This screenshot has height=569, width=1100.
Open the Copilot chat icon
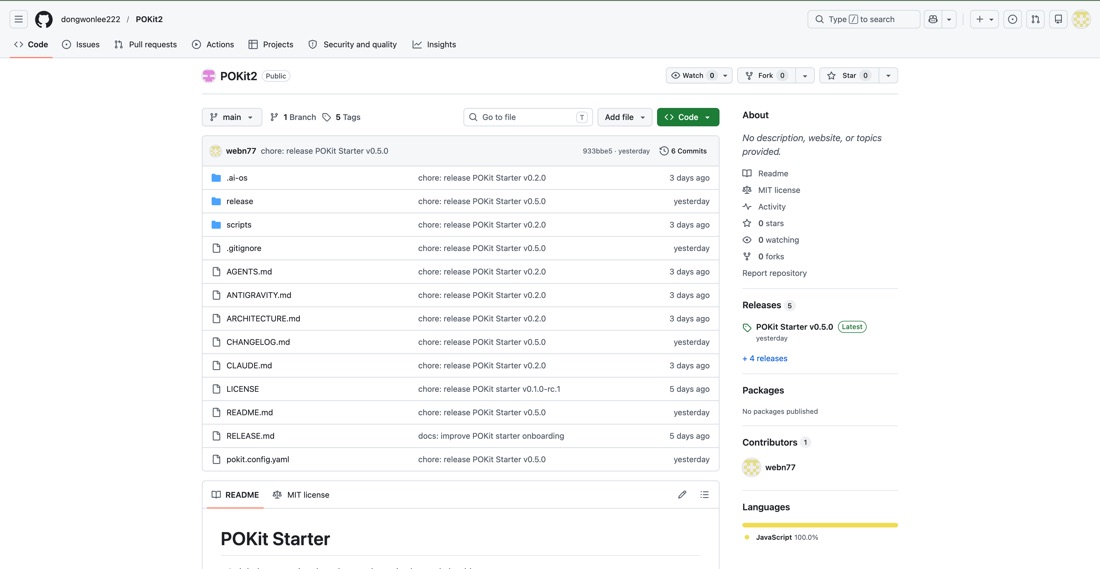[x=932, y=20]
